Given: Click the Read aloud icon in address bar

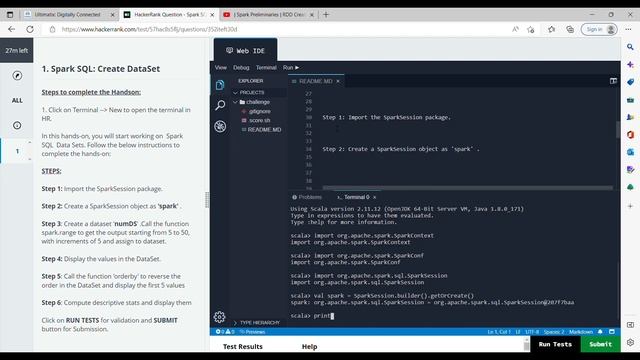Looking at the screenshot, I should coord(516,29).
